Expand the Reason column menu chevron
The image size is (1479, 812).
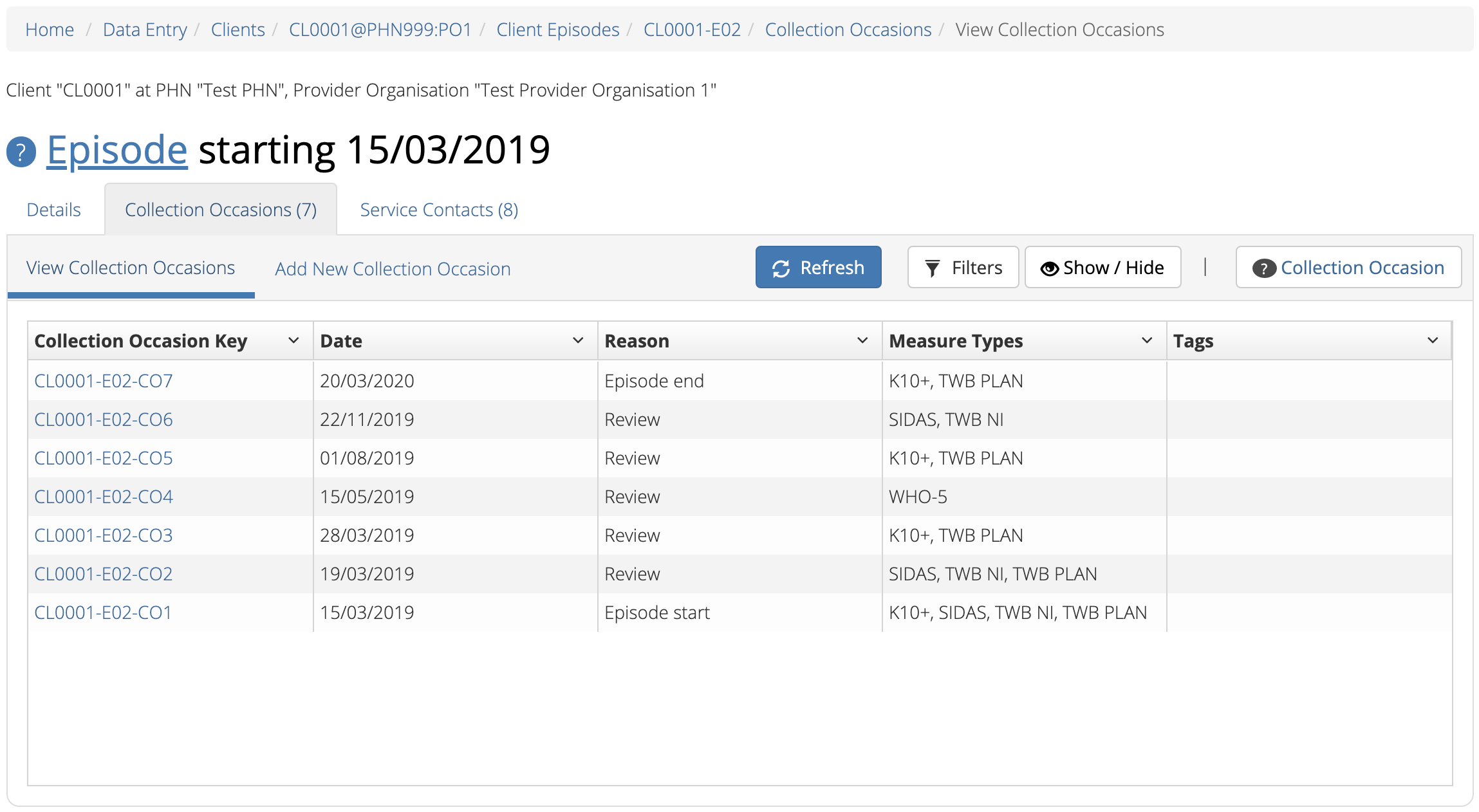point(862,340)
